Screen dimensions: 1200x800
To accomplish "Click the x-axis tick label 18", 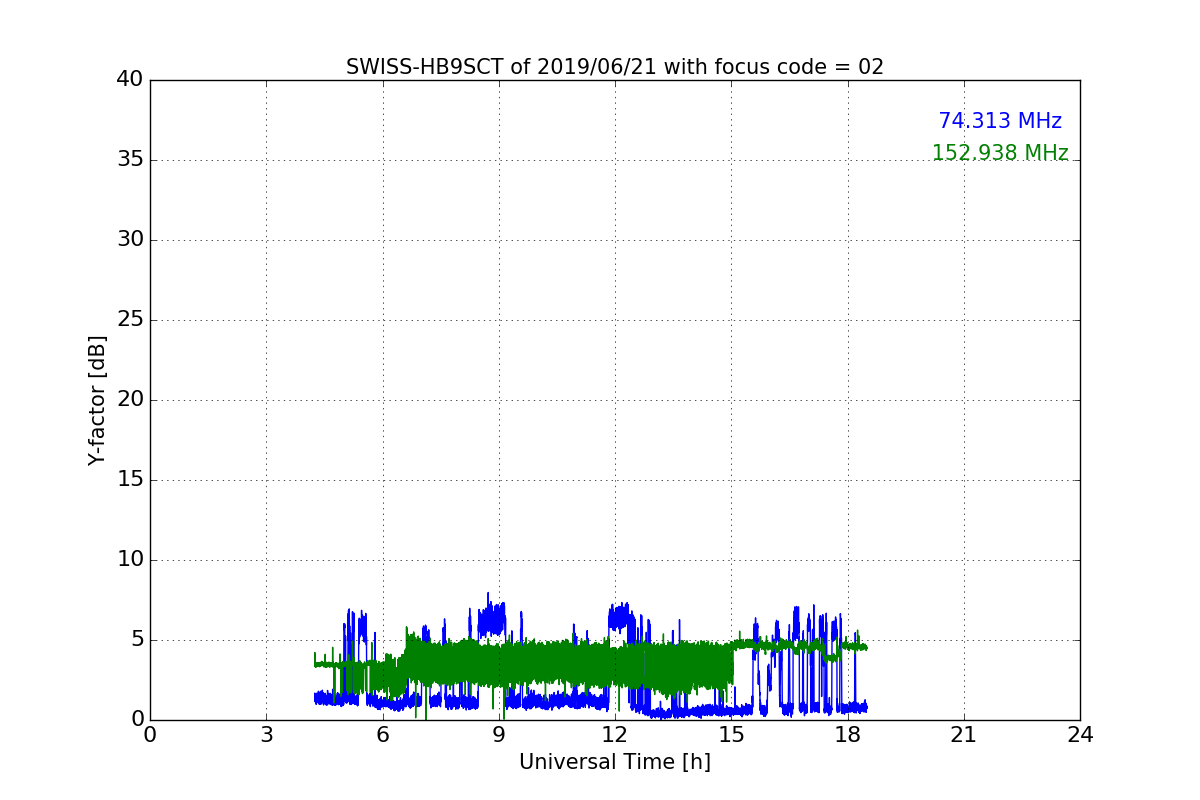I will [x=848, y=735].
